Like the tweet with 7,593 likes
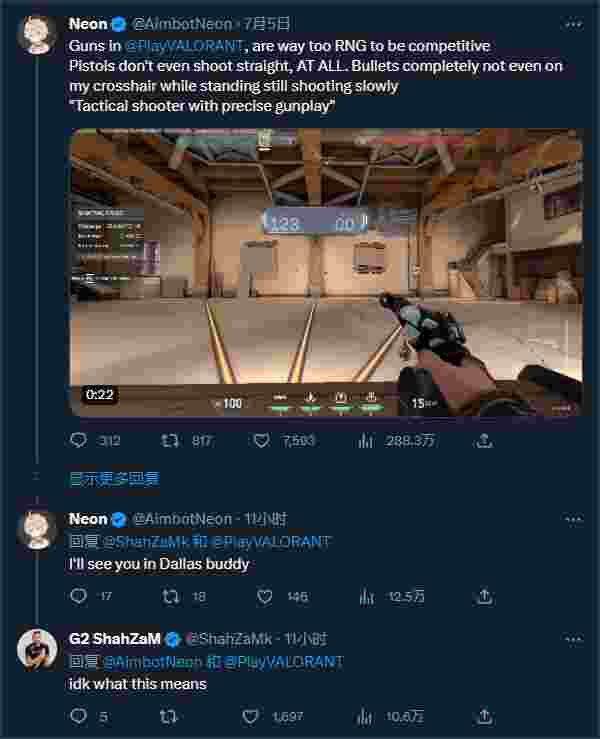600x739 pixels. pos(264,440)
